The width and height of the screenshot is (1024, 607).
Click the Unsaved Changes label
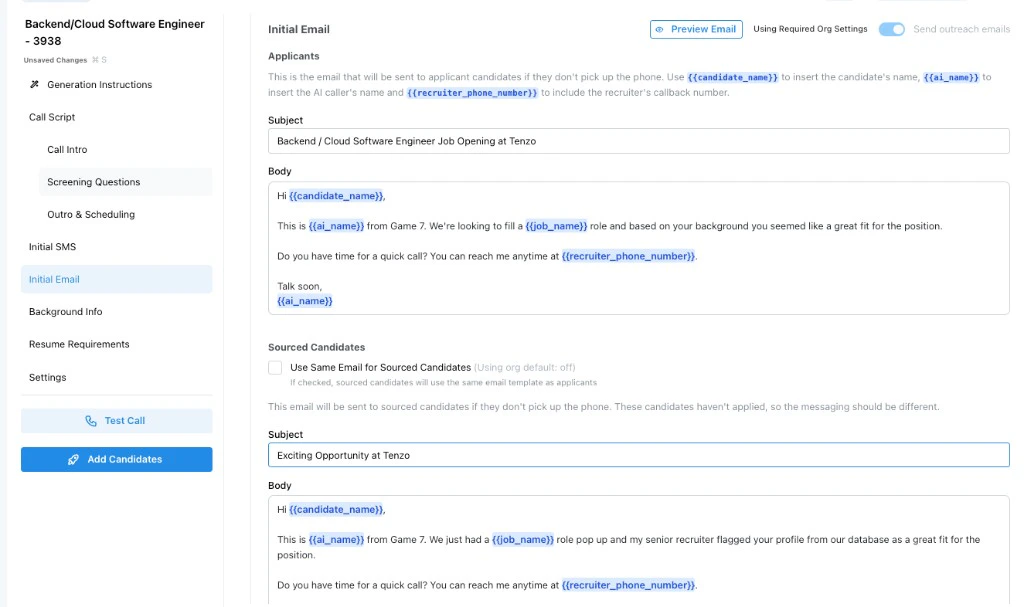[x=56, y=60]
